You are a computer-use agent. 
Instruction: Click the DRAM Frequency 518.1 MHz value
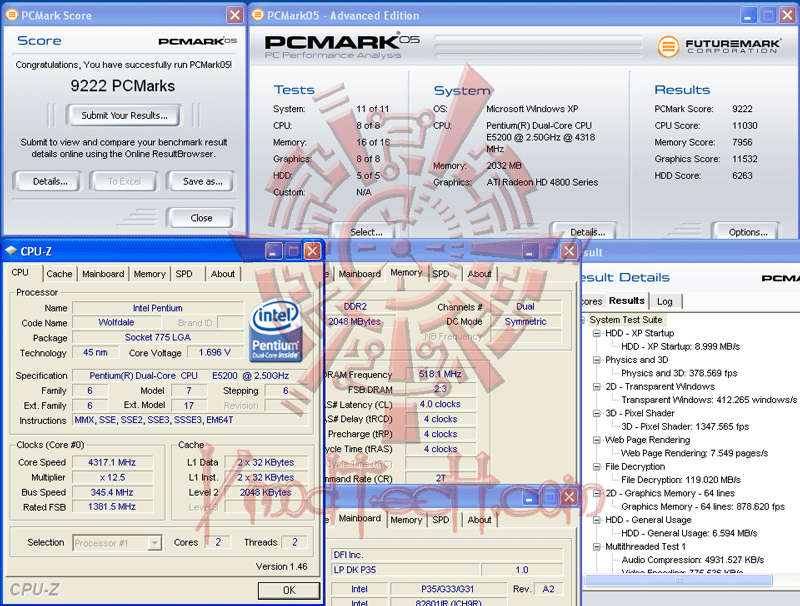pos(440,374)
